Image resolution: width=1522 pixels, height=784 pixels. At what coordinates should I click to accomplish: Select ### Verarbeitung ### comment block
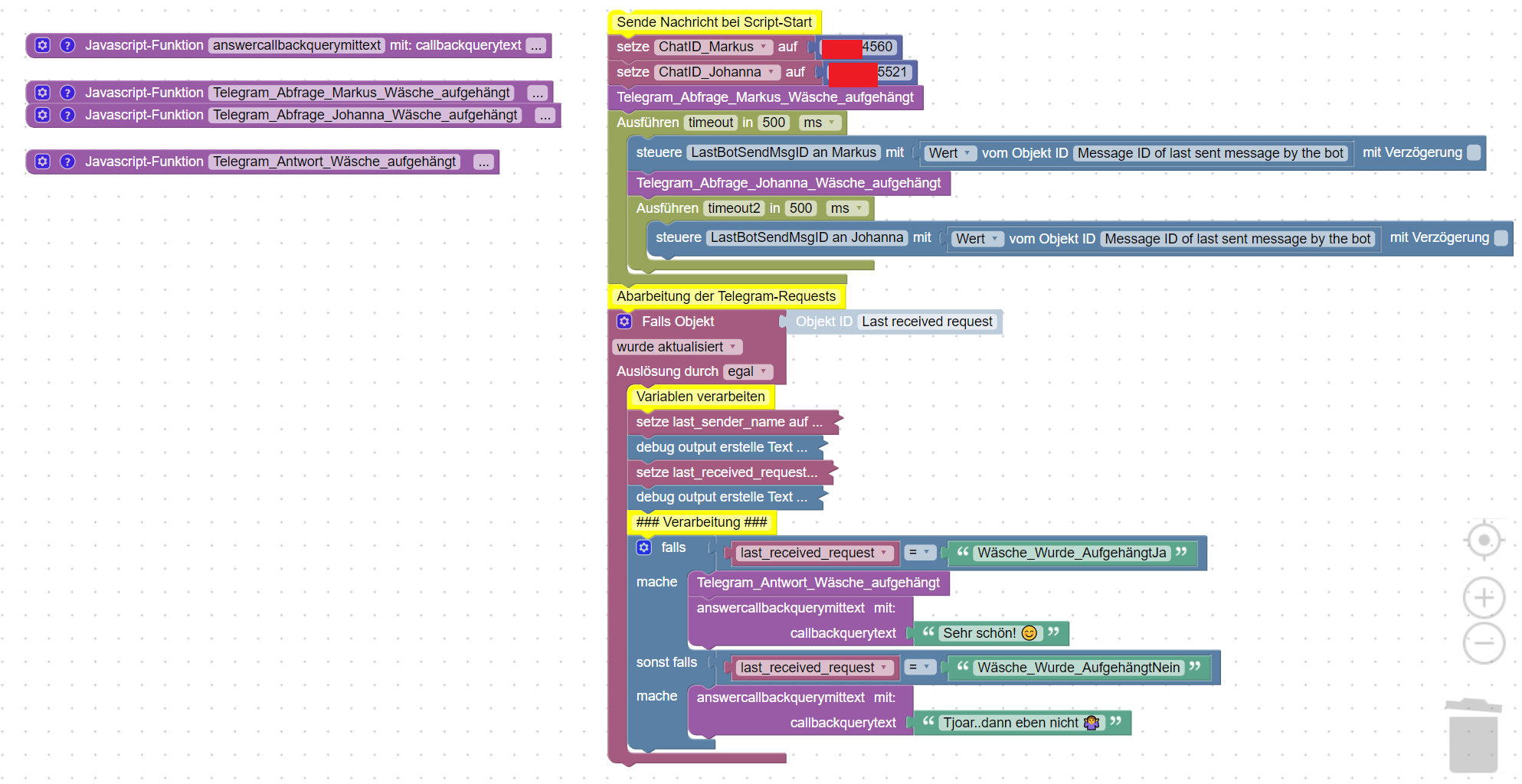tap(702, 522)
